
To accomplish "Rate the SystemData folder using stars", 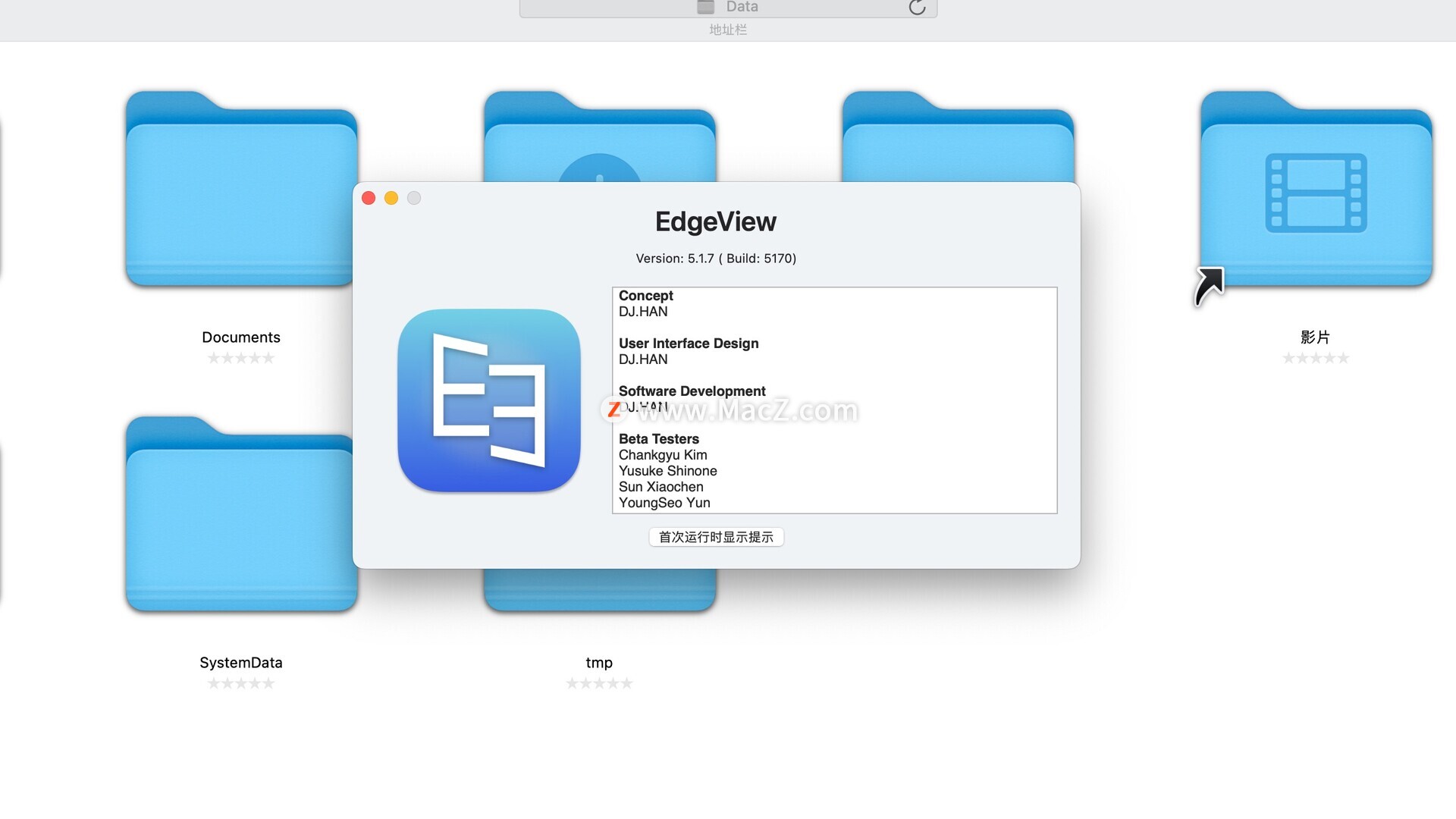I will tap(241, 683).
